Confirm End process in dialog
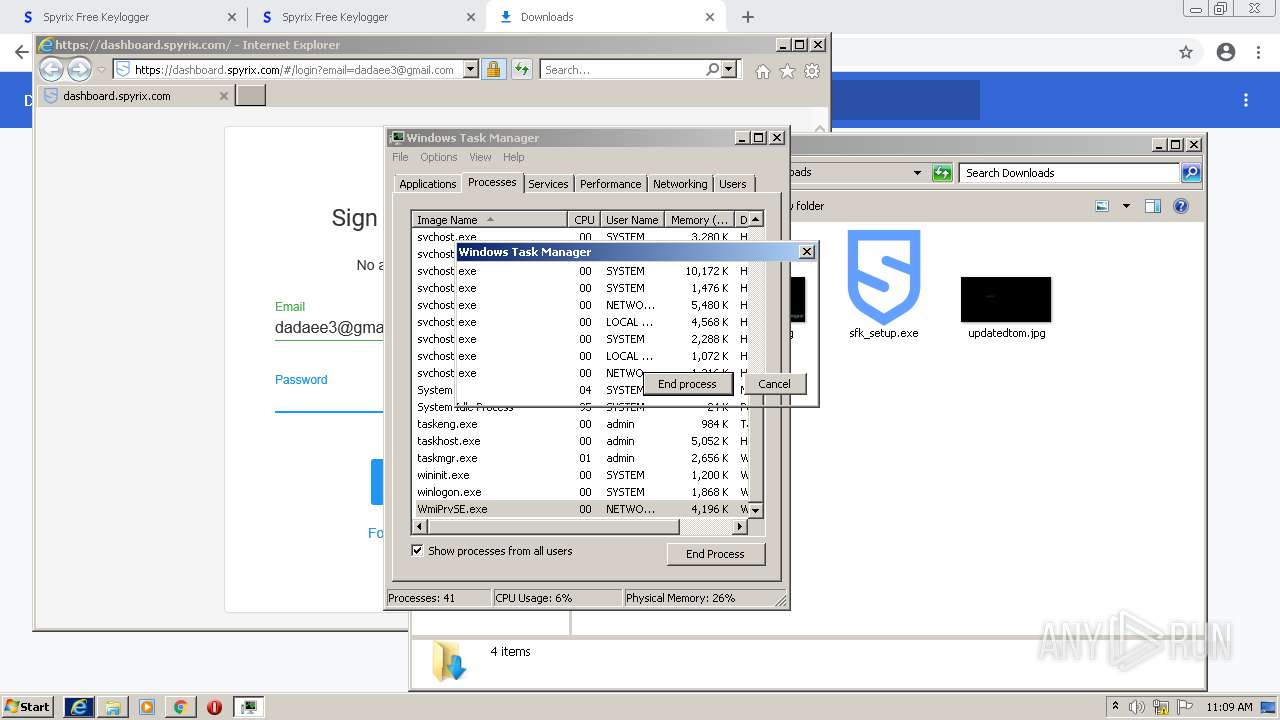1280x720 pixels. 687,384
